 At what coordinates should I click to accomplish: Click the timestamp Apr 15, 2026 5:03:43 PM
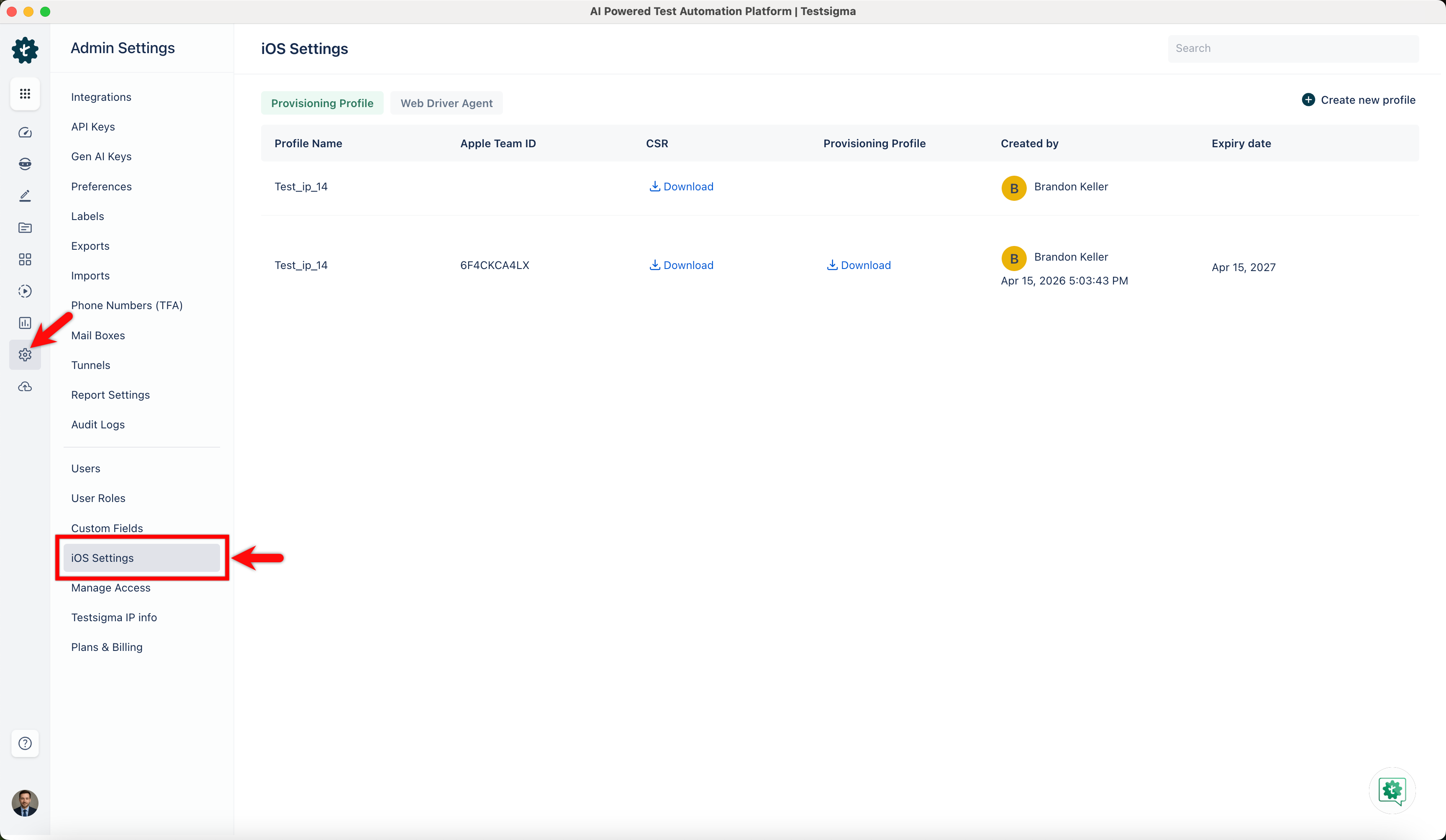point(1064,281)
